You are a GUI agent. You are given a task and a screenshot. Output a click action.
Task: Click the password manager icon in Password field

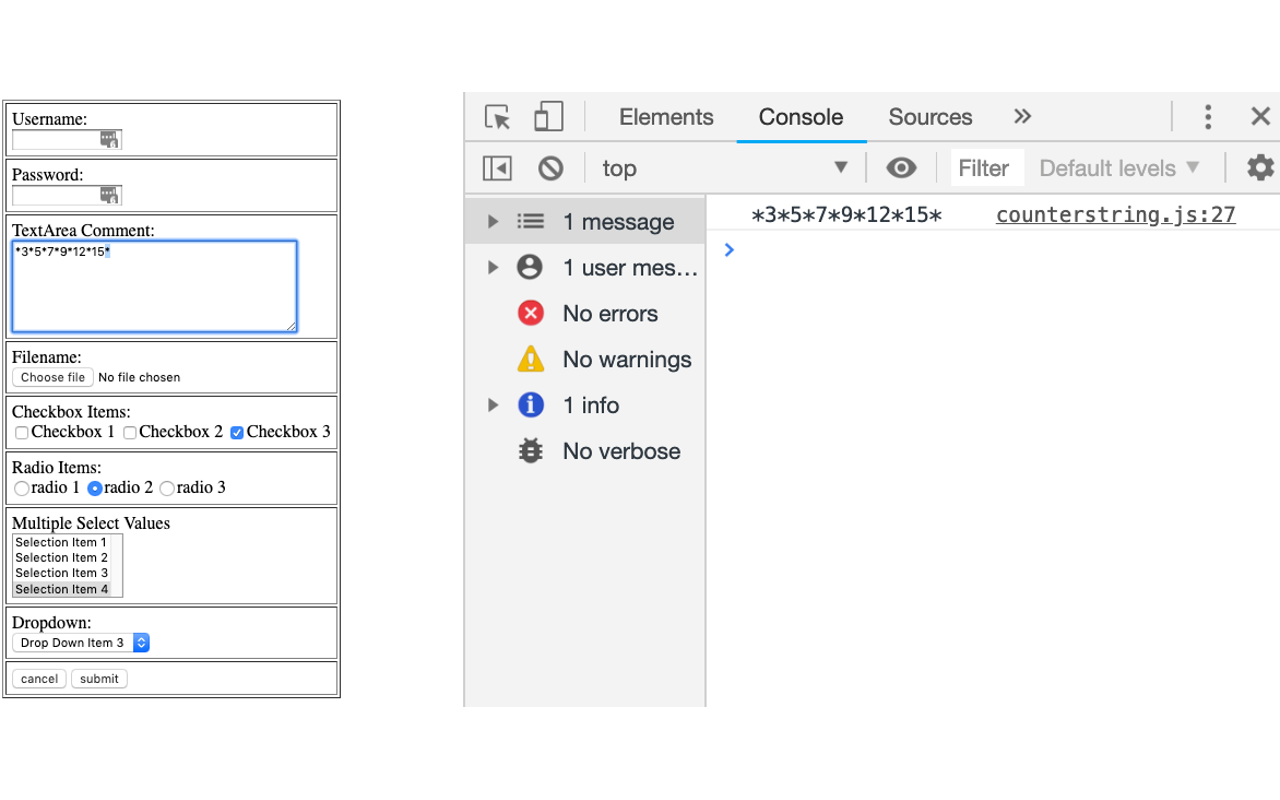[110, 195]
